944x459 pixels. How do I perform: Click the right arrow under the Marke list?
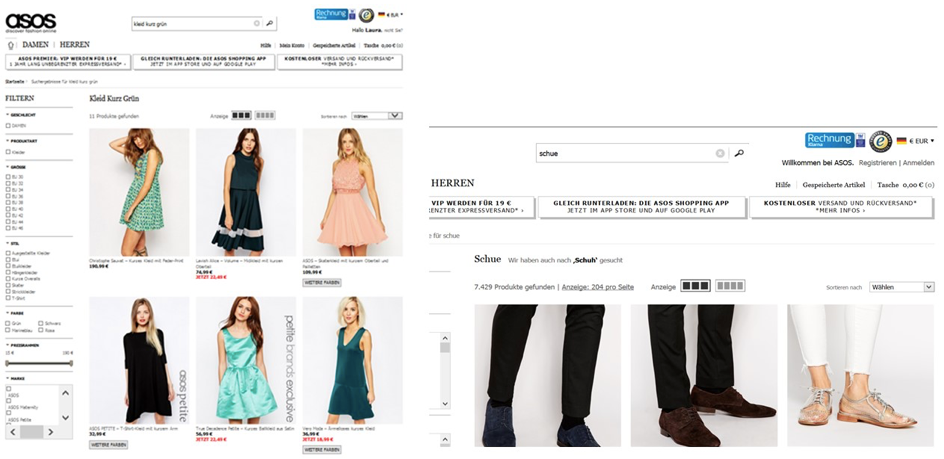click(51, 432)
